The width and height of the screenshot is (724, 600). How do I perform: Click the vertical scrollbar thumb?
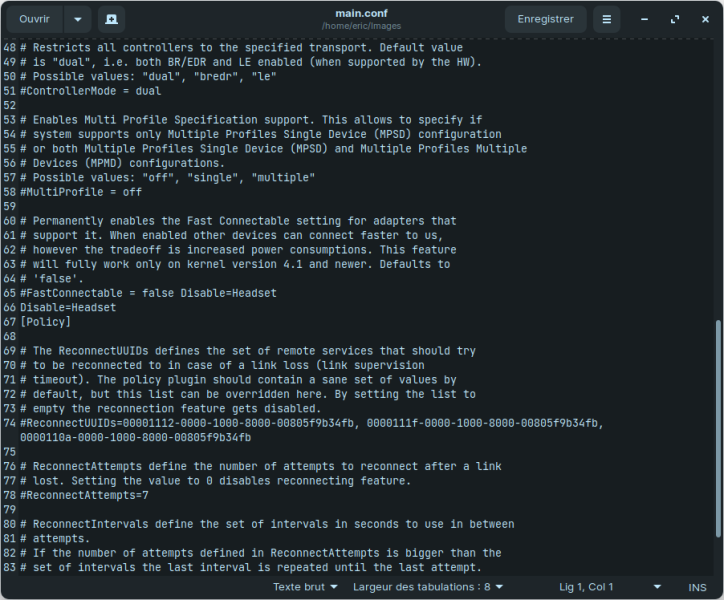point(718,429)
